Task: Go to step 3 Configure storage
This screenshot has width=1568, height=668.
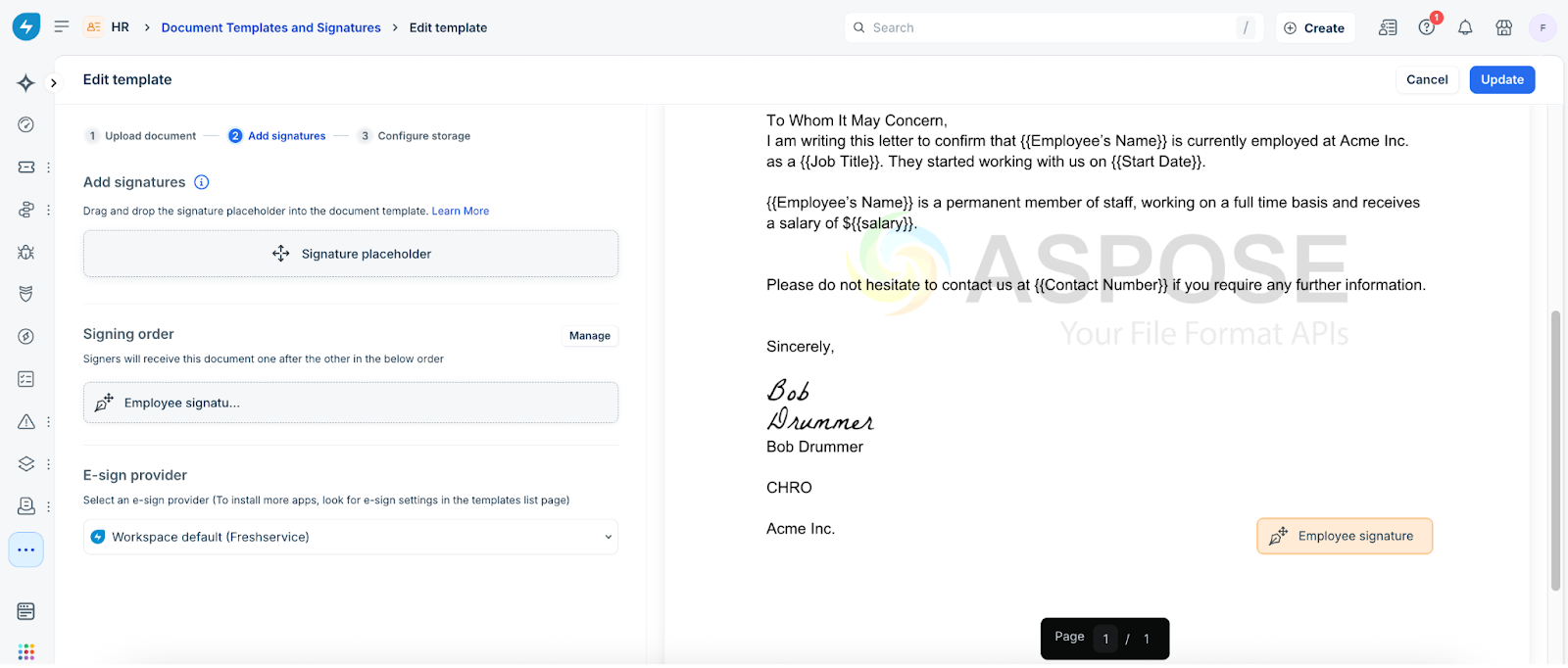Action: pyautogui.click(x=414, y=136)
